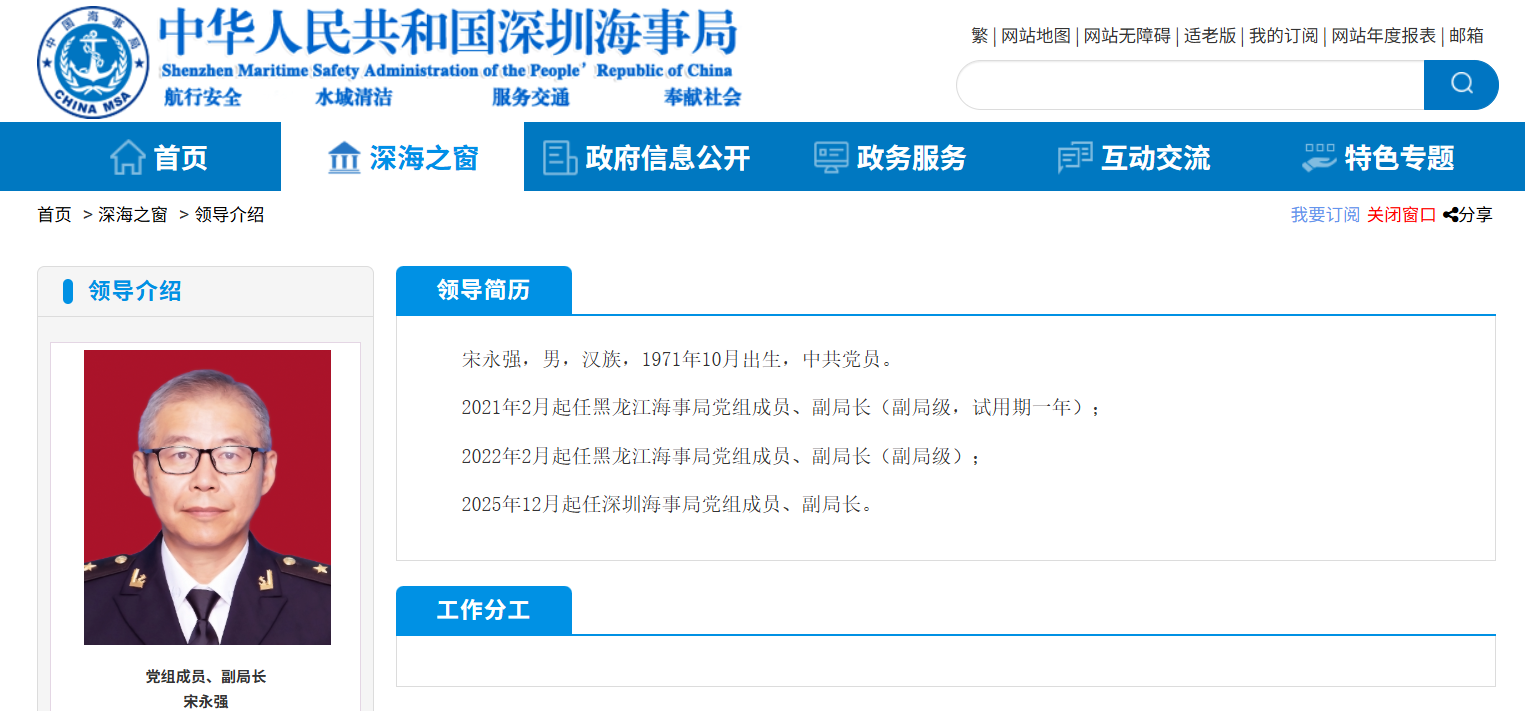The width and height of the screenshot is (1525, 711).
Task: Click the China MSA anchor logo
Action: [x=92, y=61]
